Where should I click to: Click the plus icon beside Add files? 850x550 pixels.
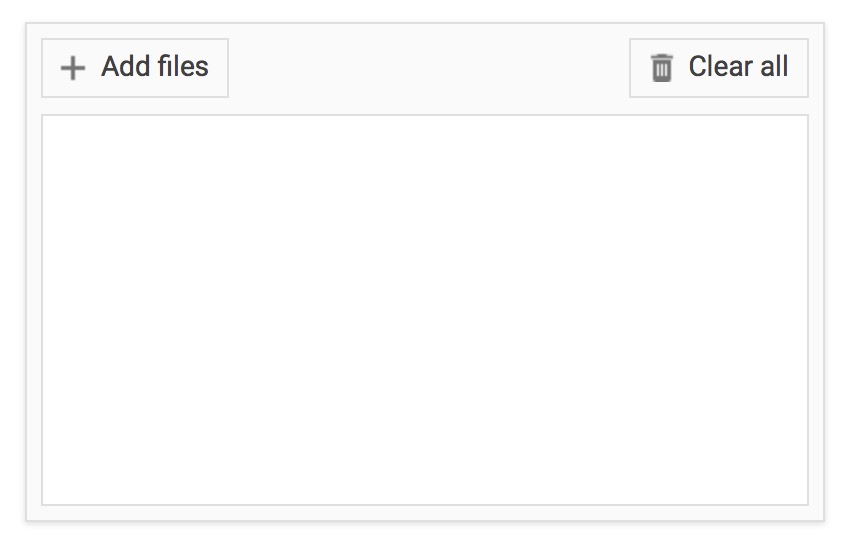[73, 68]
